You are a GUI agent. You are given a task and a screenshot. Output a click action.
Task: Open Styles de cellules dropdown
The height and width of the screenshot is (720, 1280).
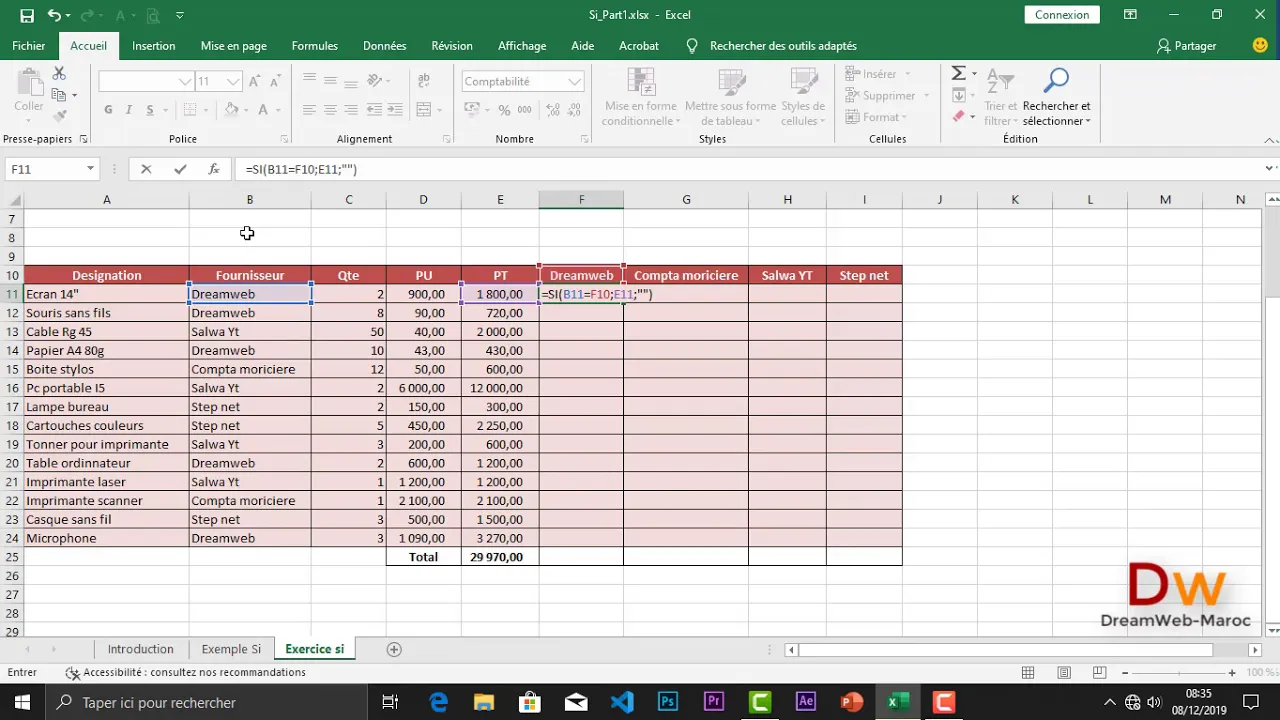click(803, 97)
